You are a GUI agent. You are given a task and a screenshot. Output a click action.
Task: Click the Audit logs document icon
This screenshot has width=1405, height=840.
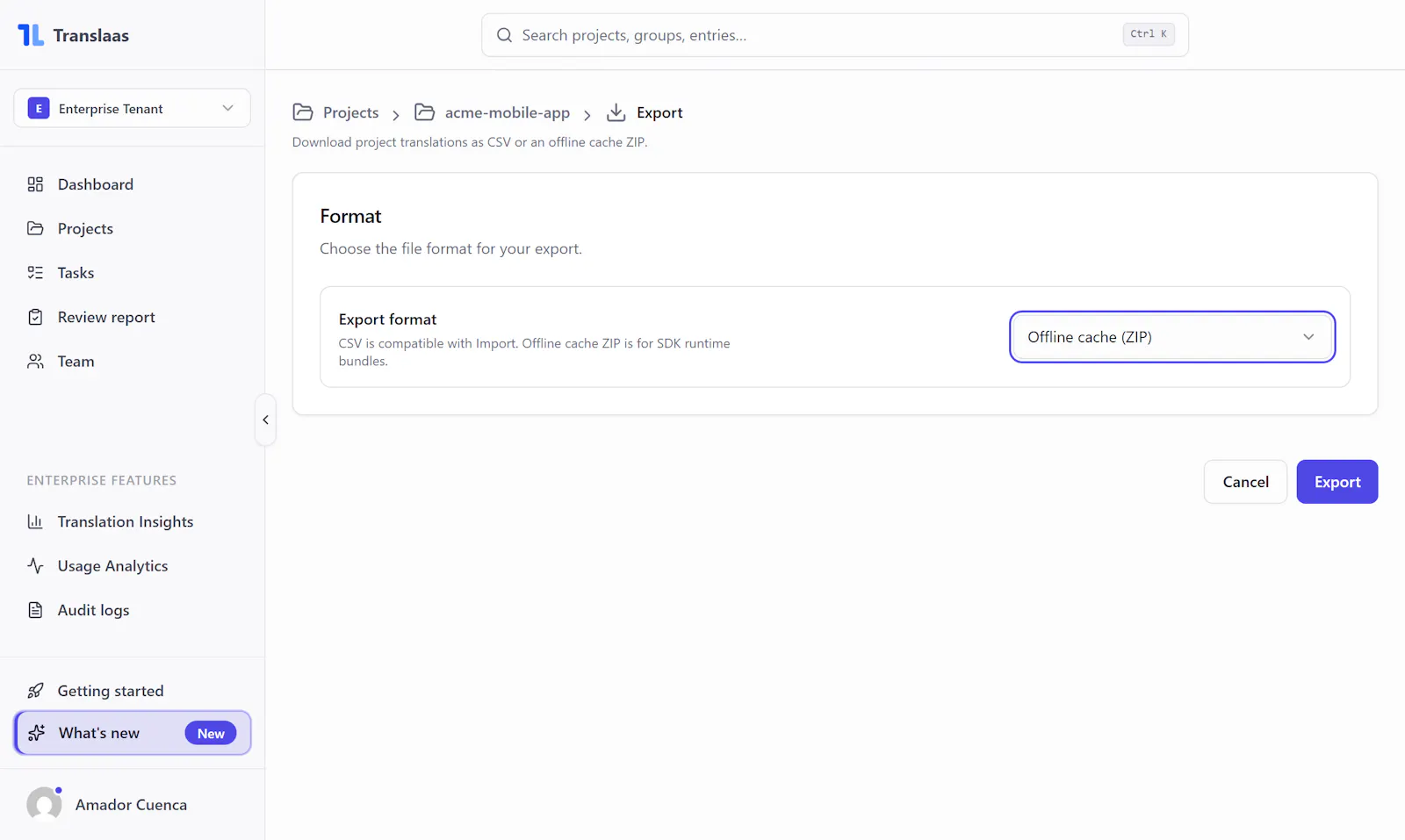tap(35, 610)
